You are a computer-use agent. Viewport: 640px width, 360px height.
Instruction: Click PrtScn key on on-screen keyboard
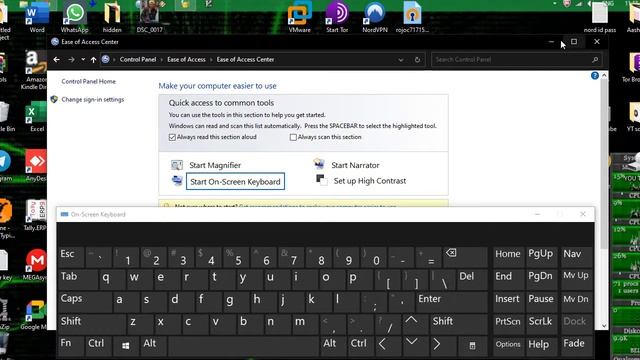508,324
